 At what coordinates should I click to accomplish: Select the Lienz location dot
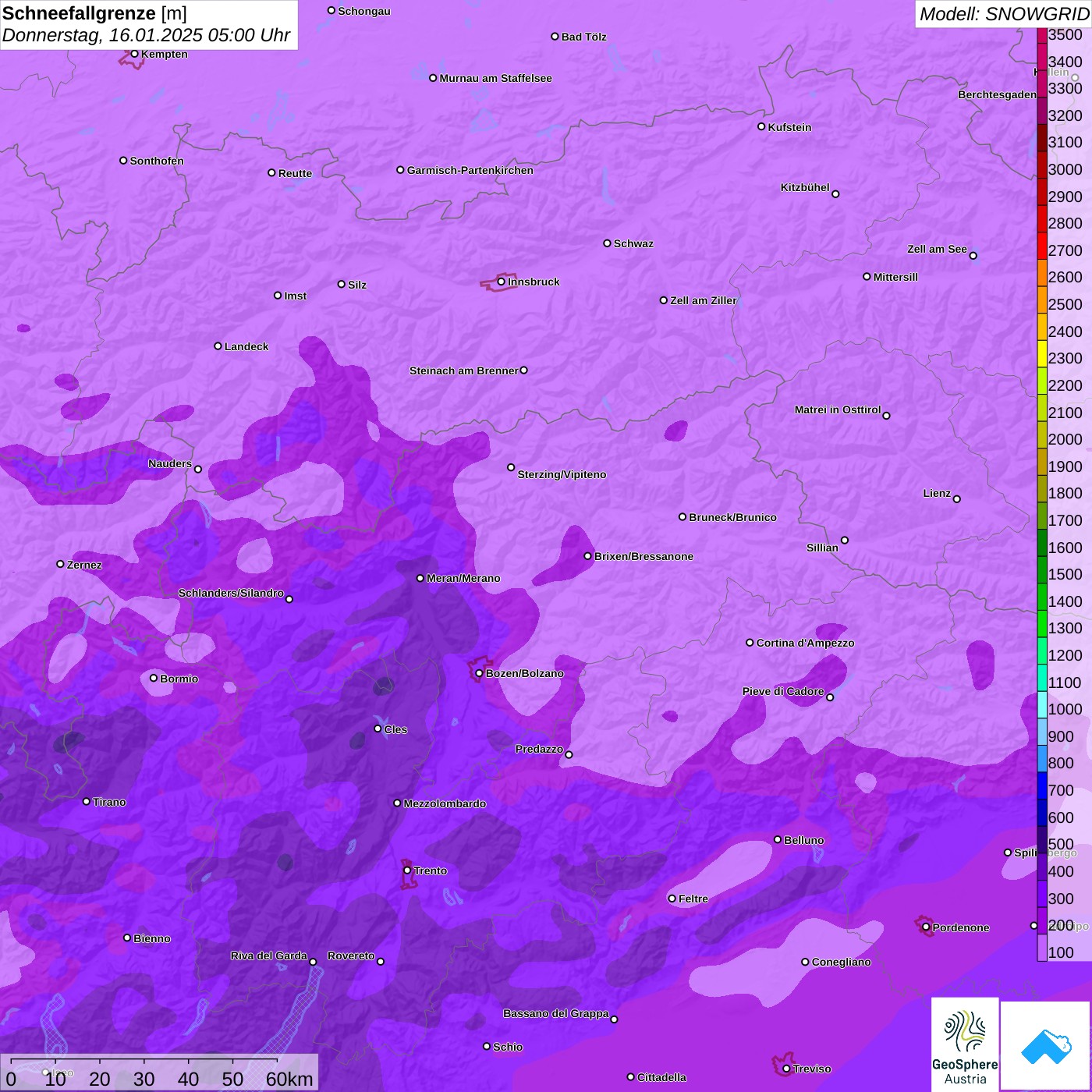957,499
